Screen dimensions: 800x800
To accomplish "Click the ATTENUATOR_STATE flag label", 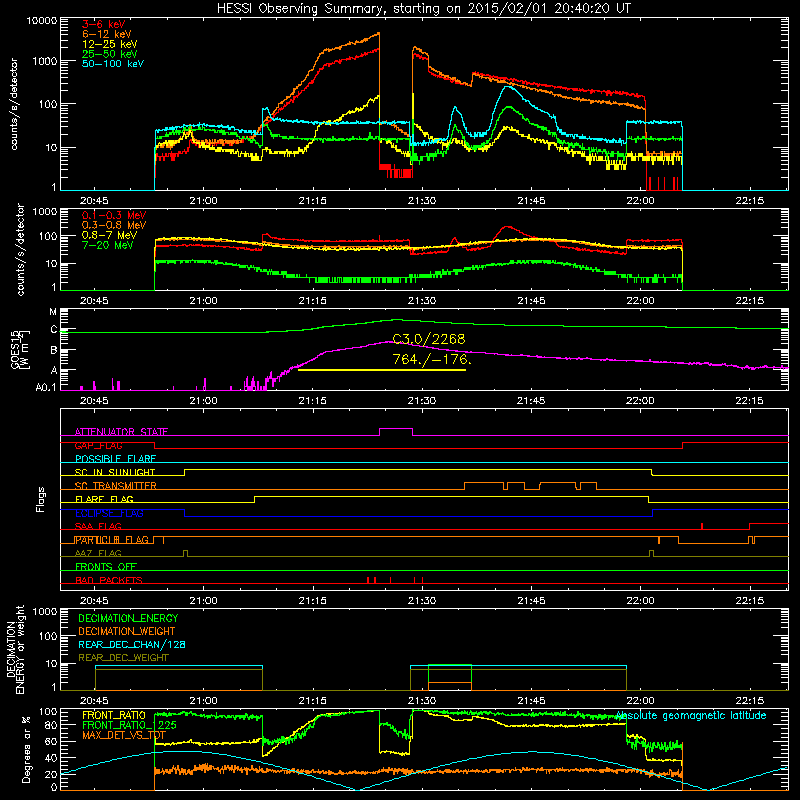I will pos(121,432).
